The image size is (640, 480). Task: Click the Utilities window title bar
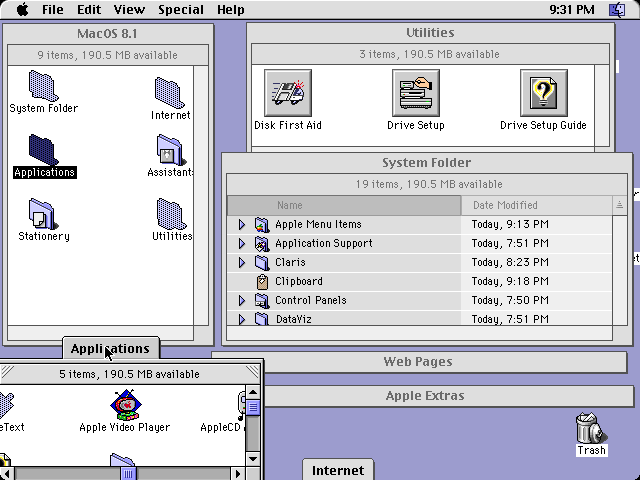[430, 33]
